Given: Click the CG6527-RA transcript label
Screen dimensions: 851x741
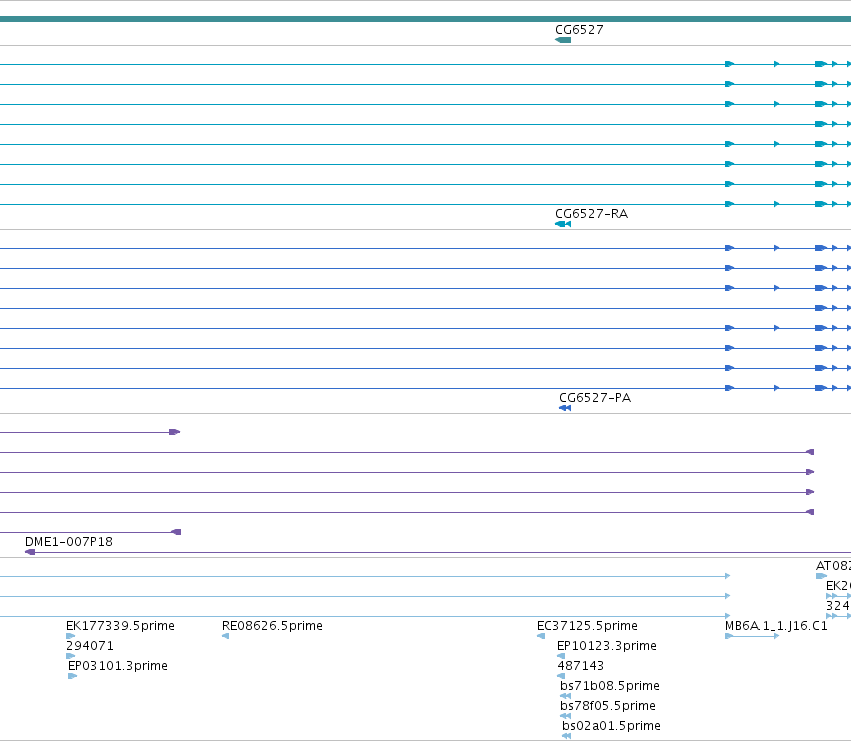Looking at the screenshot, I should coord(592,214).
